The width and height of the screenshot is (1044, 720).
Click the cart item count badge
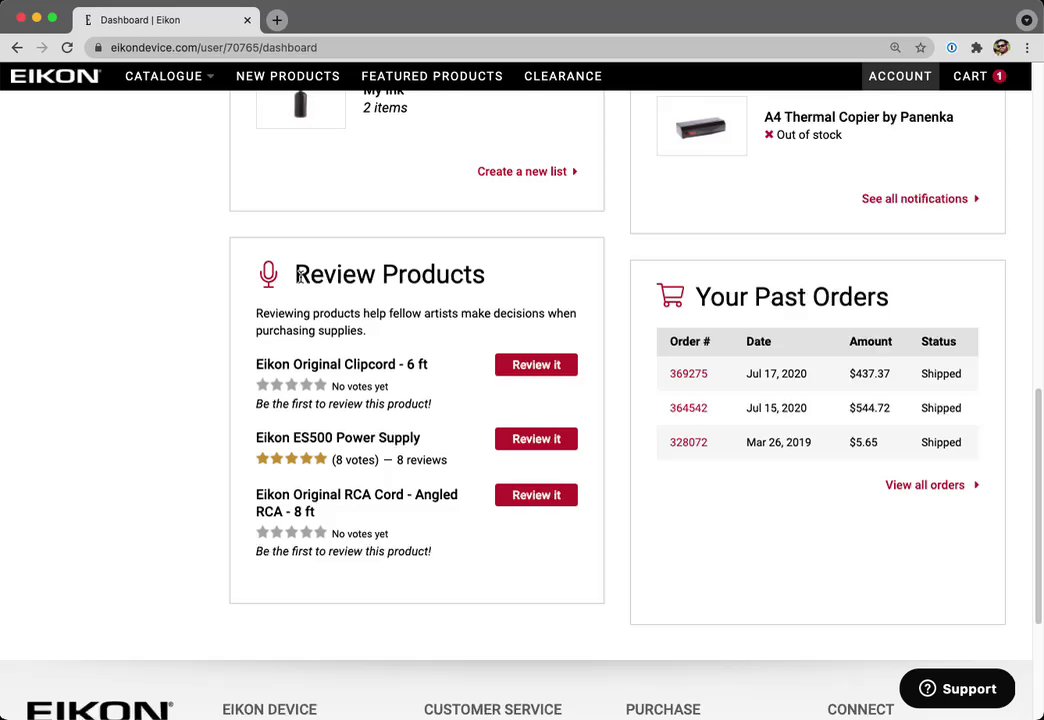[x=999, y=76]
